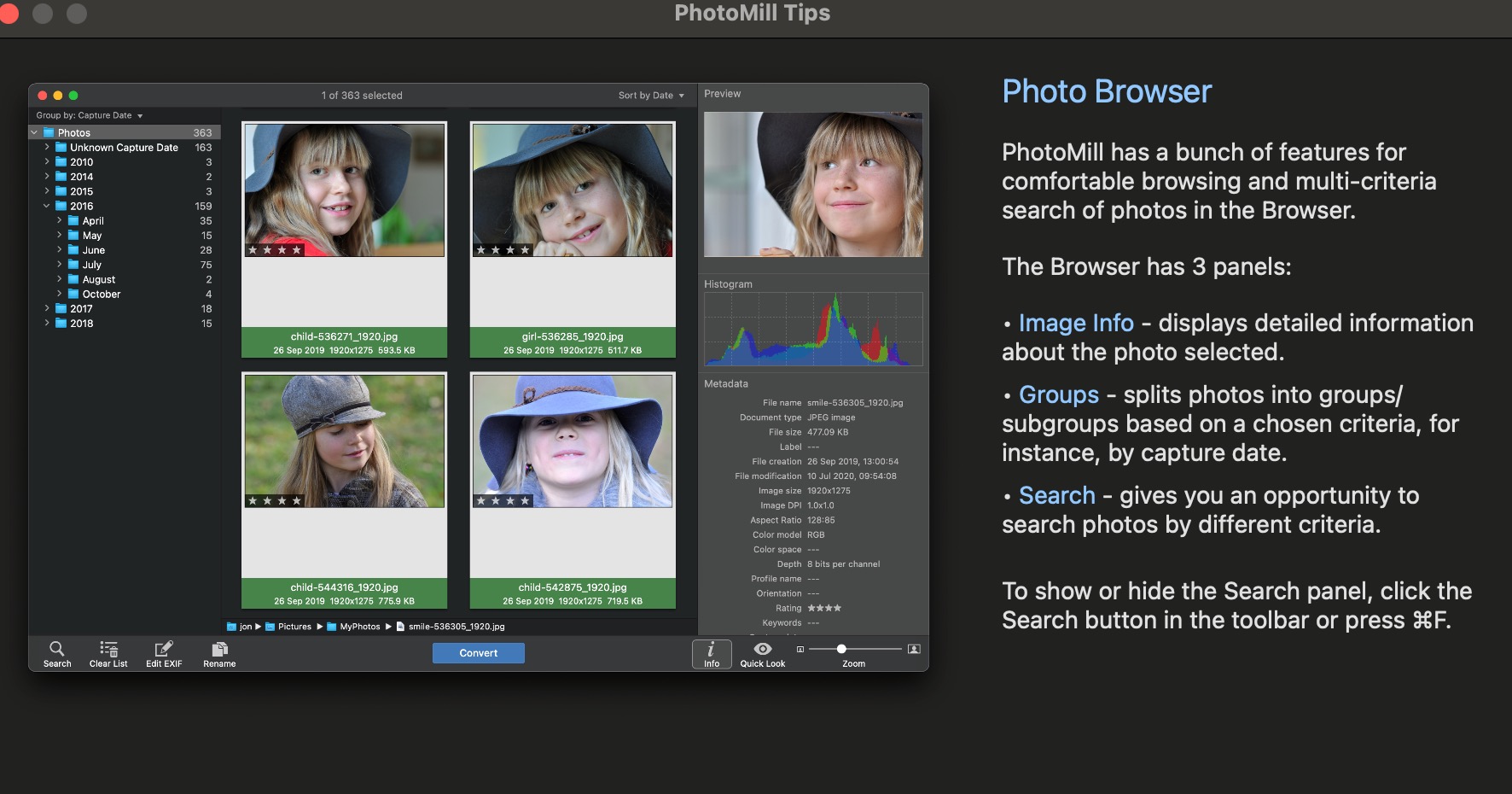The height and width of the screenshot is (794, 1512).
Task: Click the Photo Browser heading
Action: pyautogui.click(x=1107, y=91)
